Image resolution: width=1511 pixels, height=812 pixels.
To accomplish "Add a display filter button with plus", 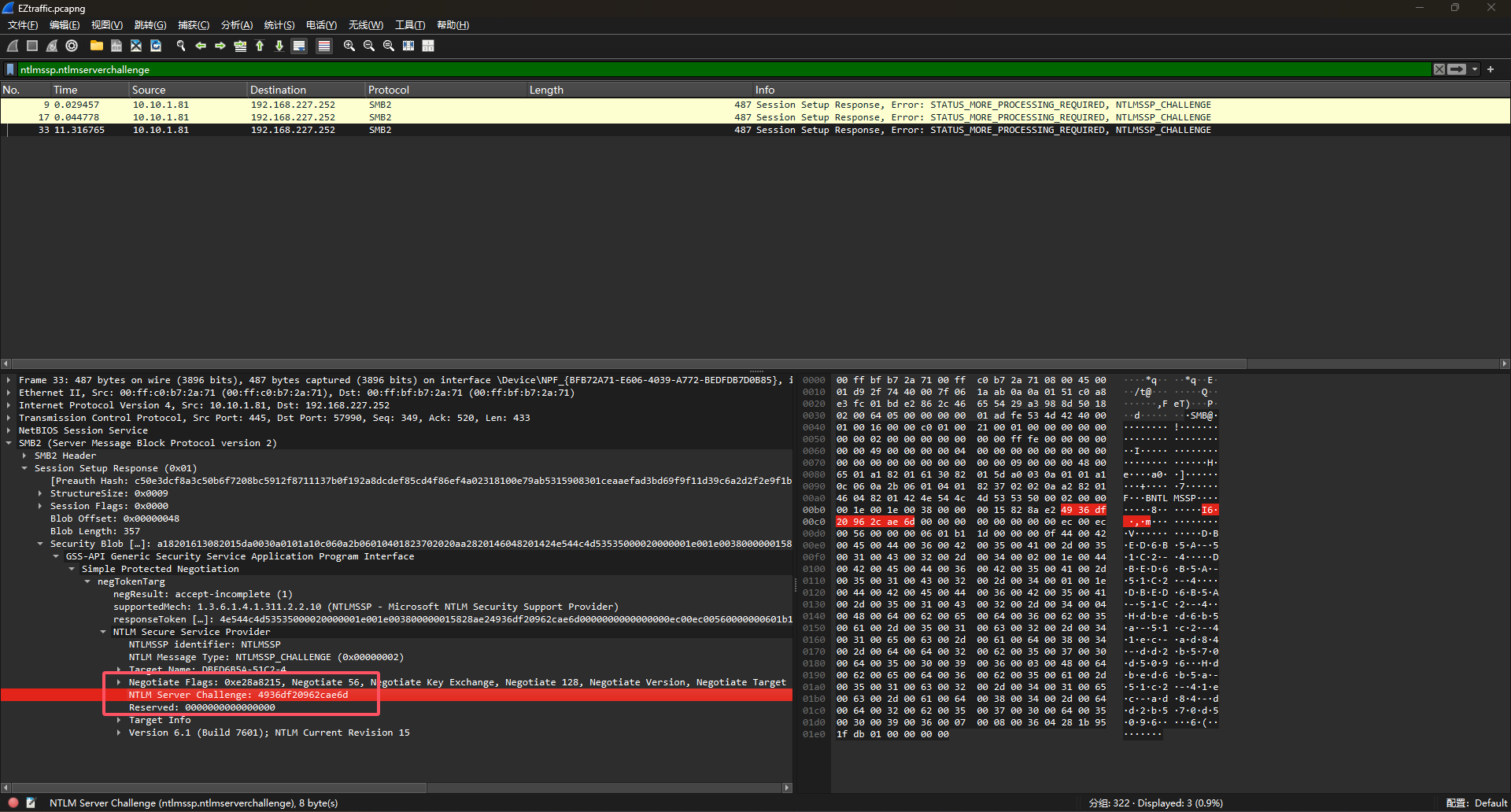I will (1491, 69).
